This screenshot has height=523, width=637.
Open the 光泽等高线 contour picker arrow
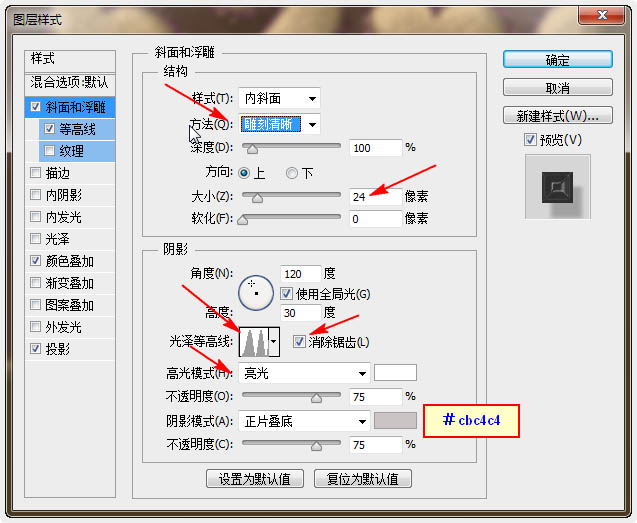pyautogui.click(x=274, y=342)
